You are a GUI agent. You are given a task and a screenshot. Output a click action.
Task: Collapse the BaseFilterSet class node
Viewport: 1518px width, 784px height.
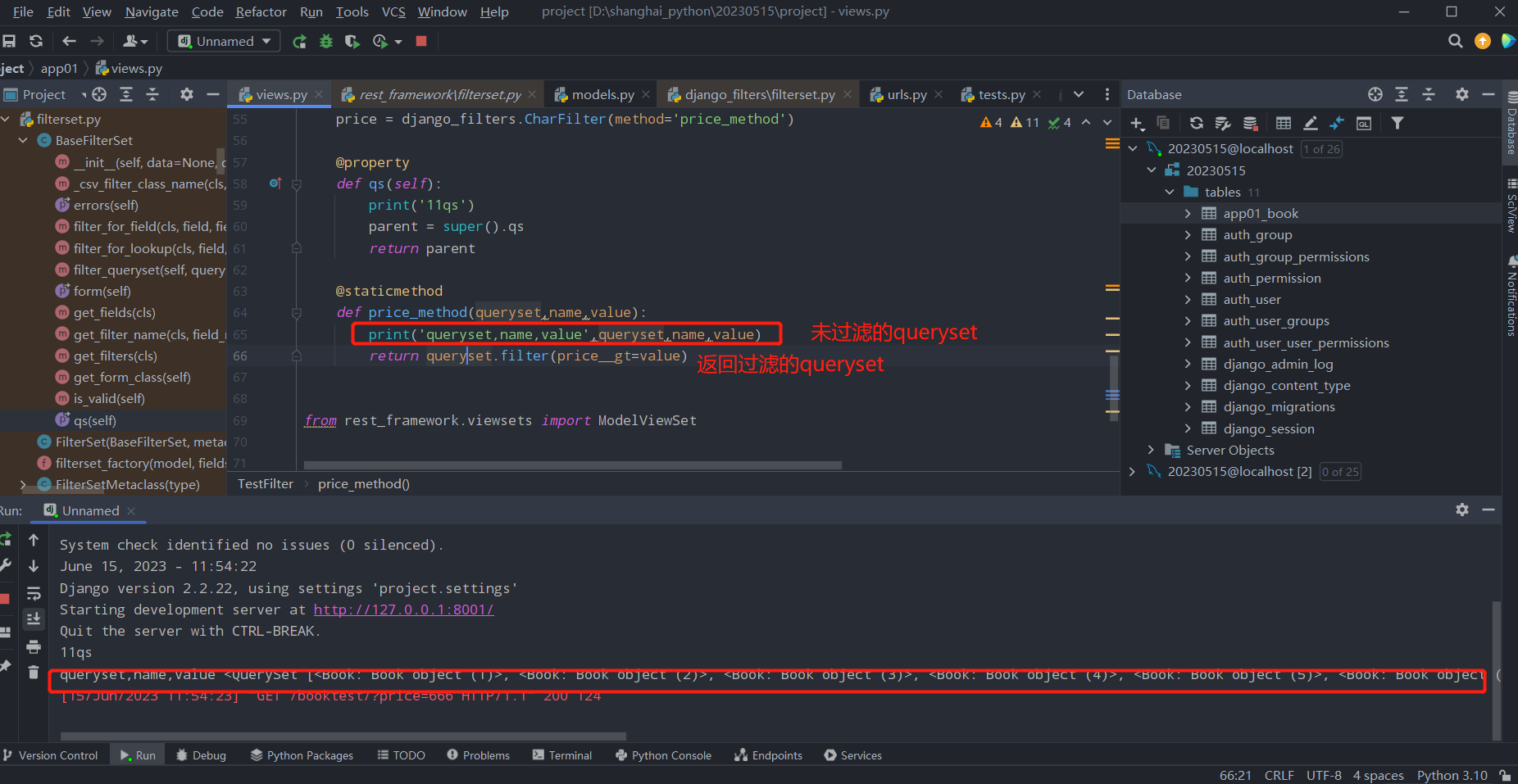[23, 141]
